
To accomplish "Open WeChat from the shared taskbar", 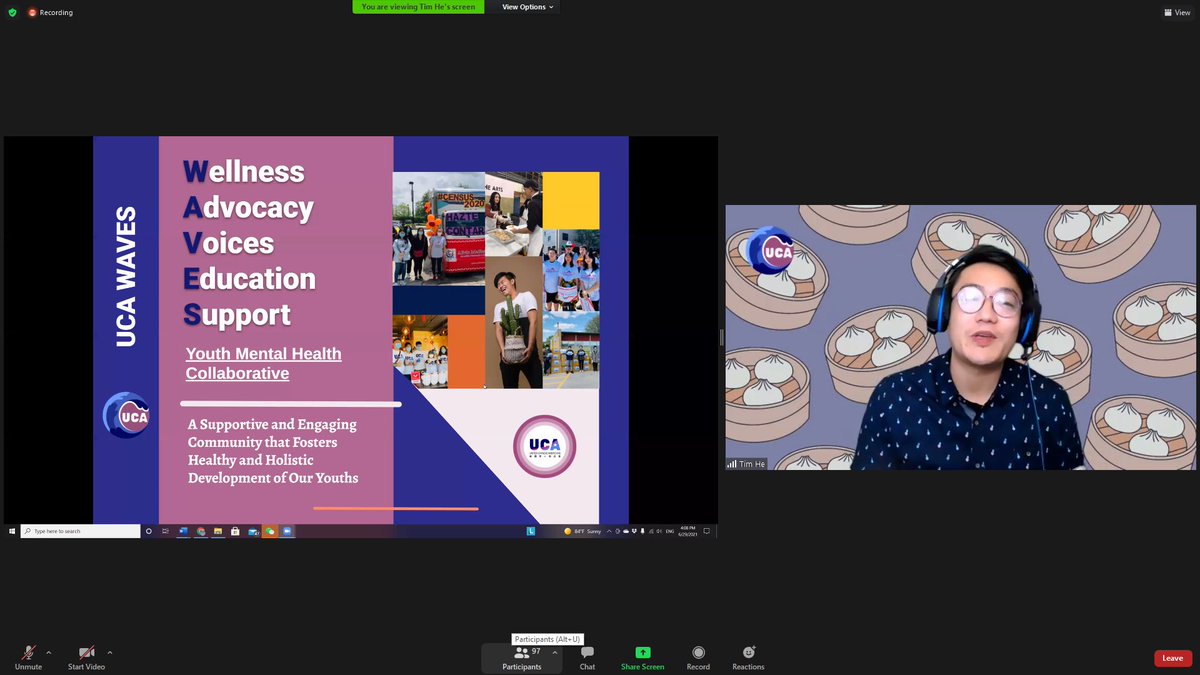I will coord(270,531).
